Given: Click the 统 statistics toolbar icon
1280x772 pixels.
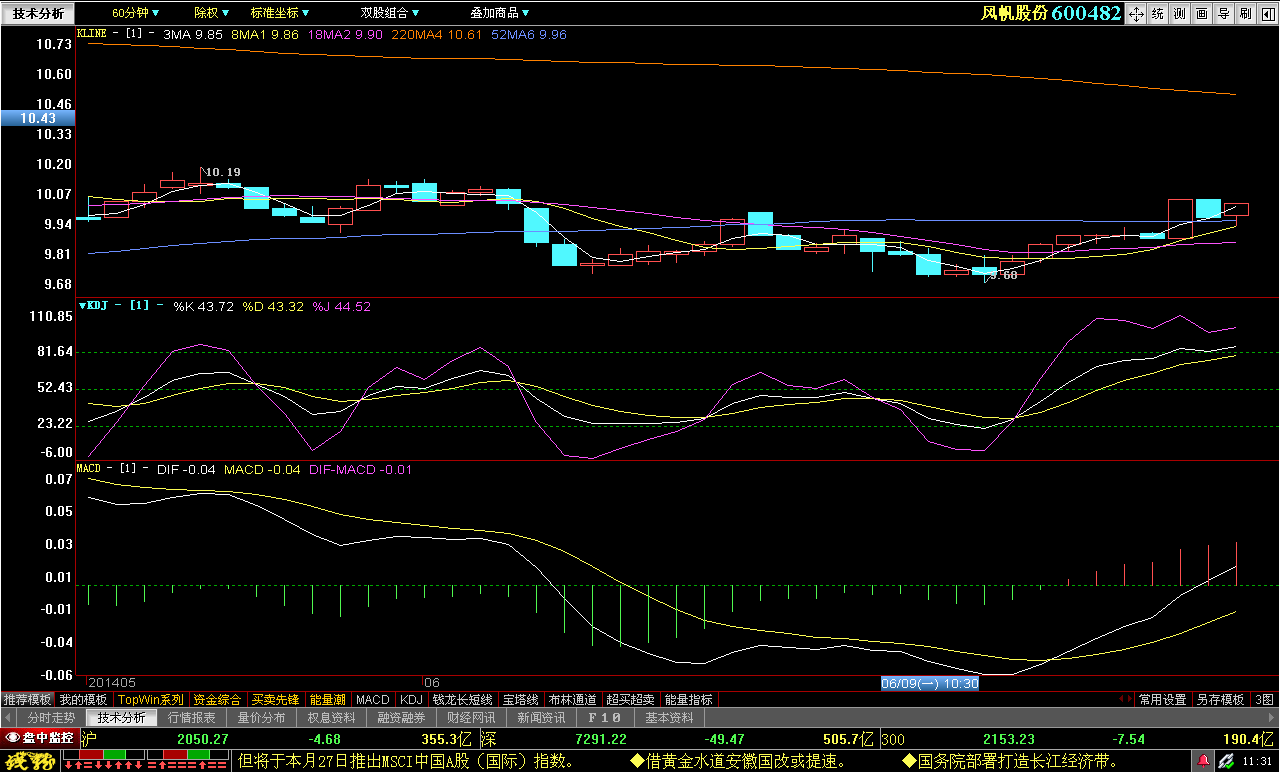Looking at the screenshot, I should (x=1158, y=13).
